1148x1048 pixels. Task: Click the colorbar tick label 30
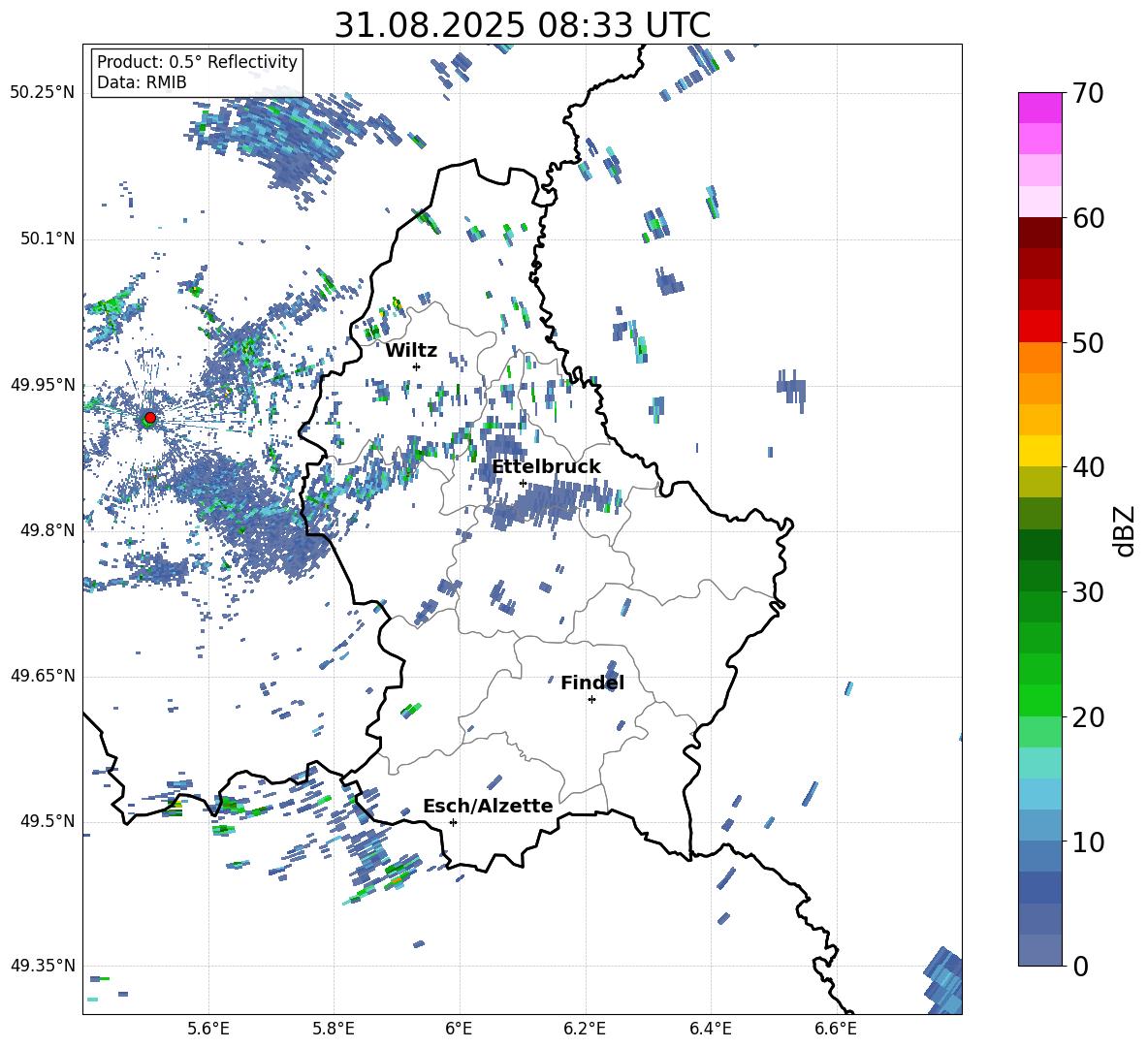(x=1088, y=592)
